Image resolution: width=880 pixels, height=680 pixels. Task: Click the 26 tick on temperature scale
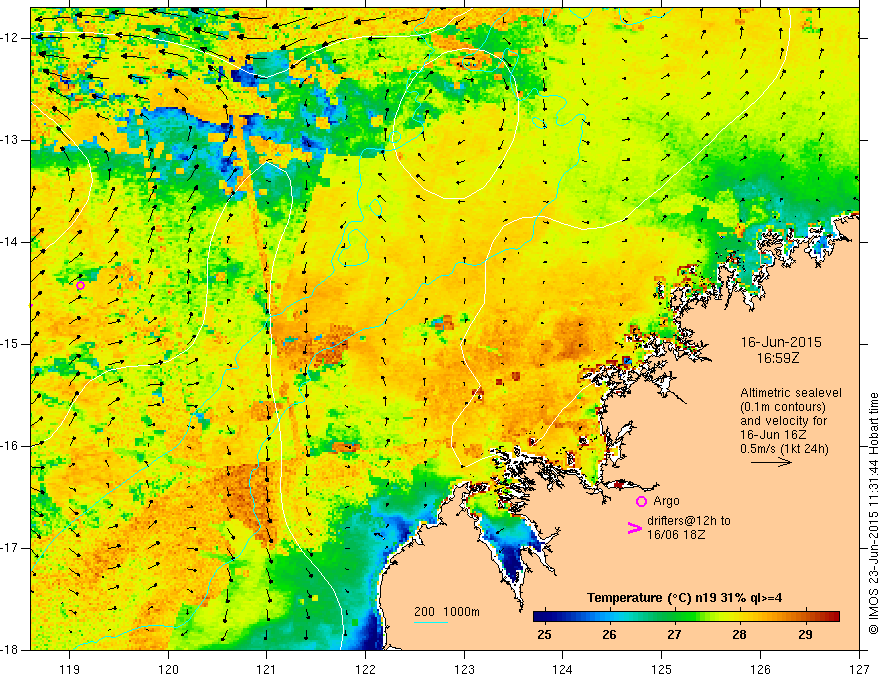pos(609,635)
